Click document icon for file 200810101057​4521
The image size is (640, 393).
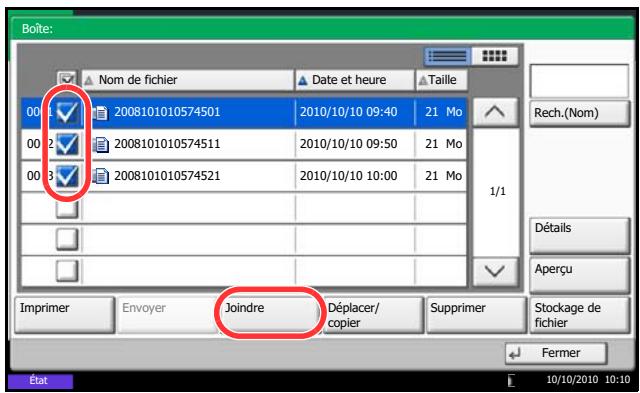click(100, 176)
